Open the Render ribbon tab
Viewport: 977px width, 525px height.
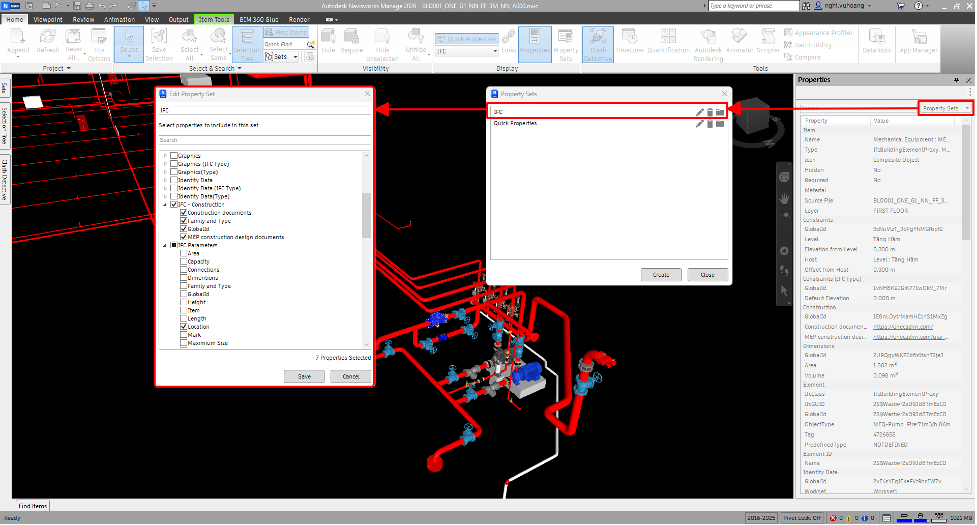coord(299,19)
